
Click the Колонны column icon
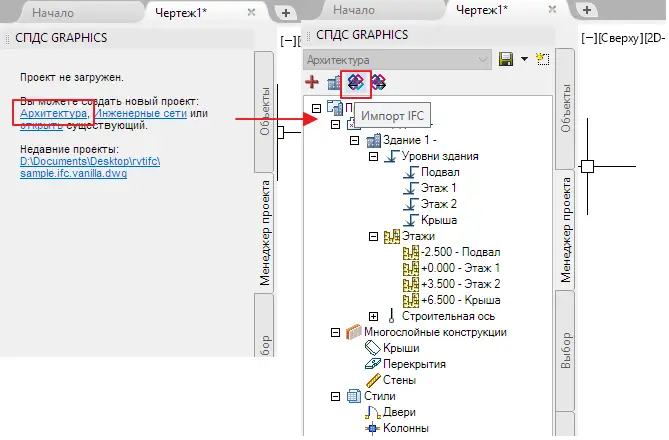[x=372, y=428]
